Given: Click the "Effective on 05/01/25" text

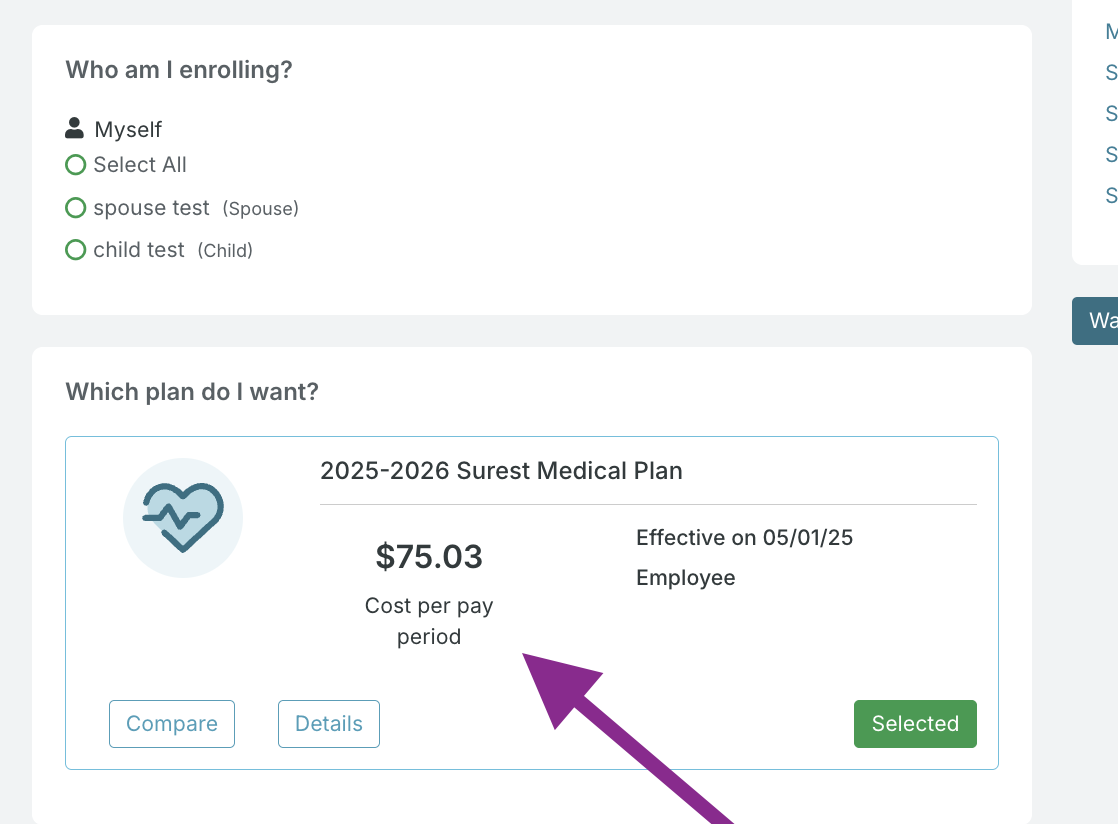Looking at the screenshot, I should (x=744, y=538).
